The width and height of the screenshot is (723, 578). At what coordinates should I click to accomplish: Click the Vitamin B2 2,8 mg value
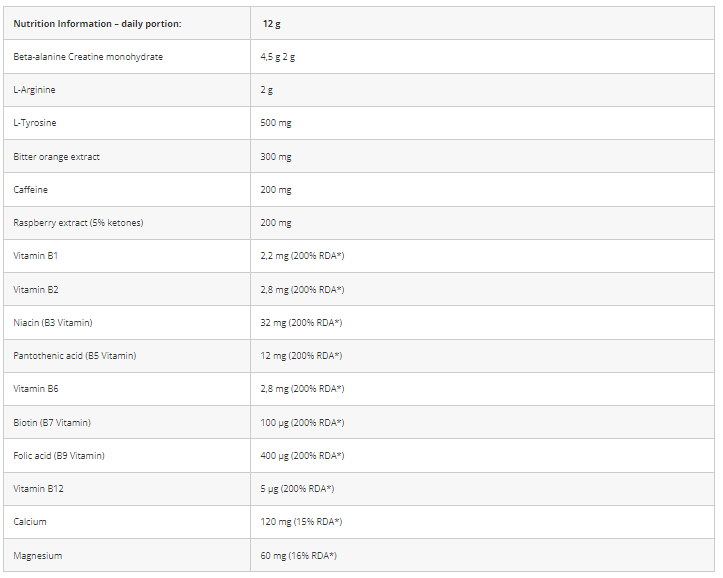[302, 290]
